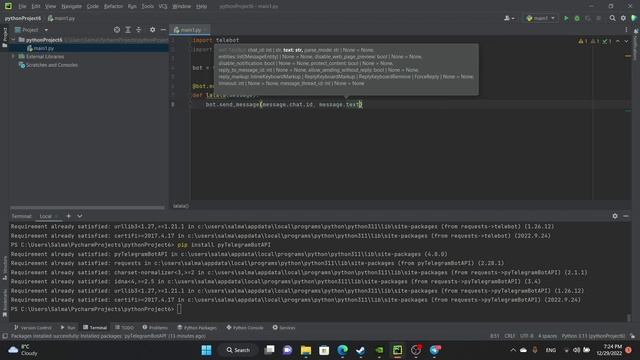Image resolution: width=640 pixels, height=360 pixels.
Task: Open terminal sessions dropdown arrow
Action: pyautogui.click(x=80, y=216)
